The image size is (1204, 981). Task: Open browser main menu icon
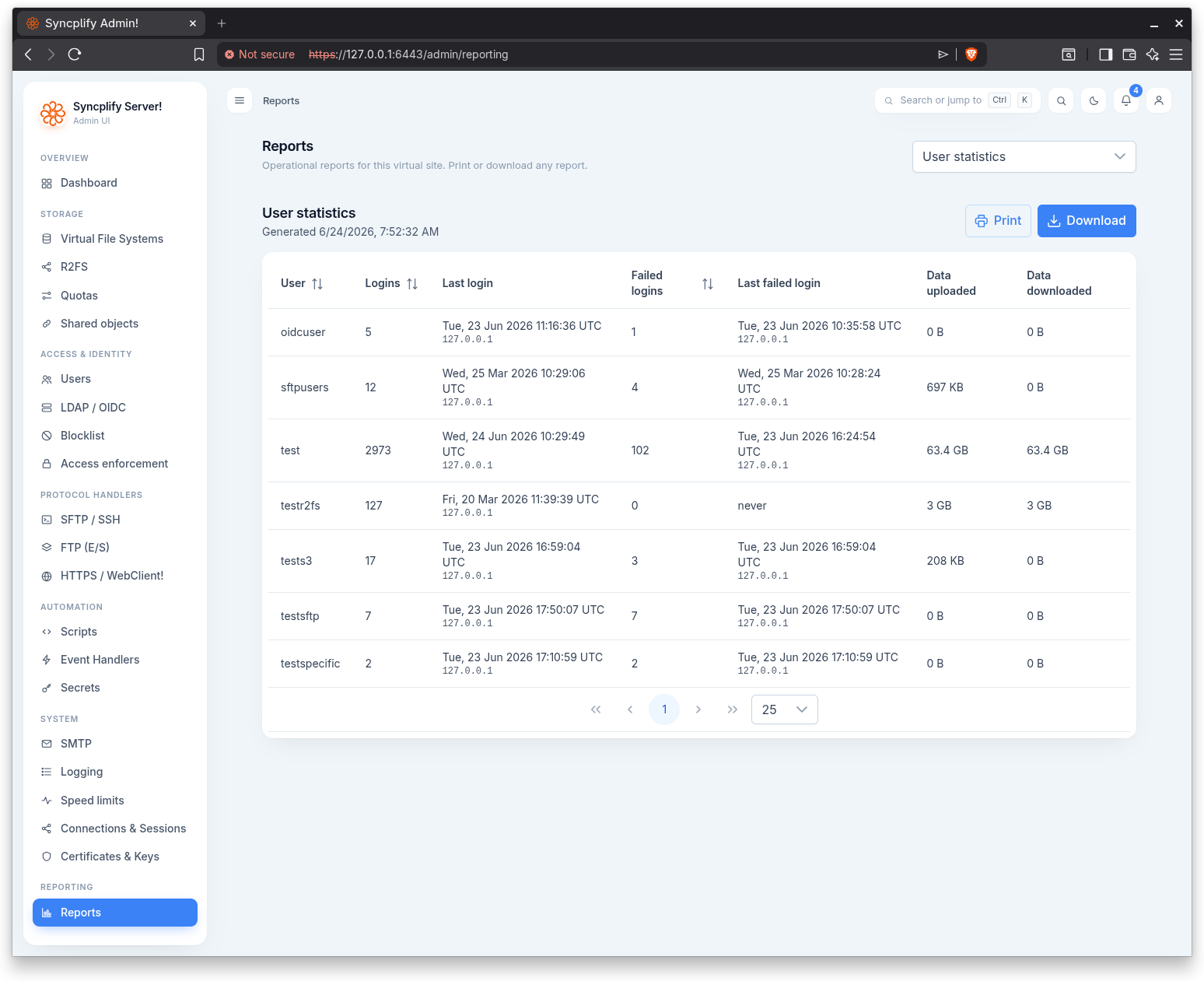pos(1176,54)
